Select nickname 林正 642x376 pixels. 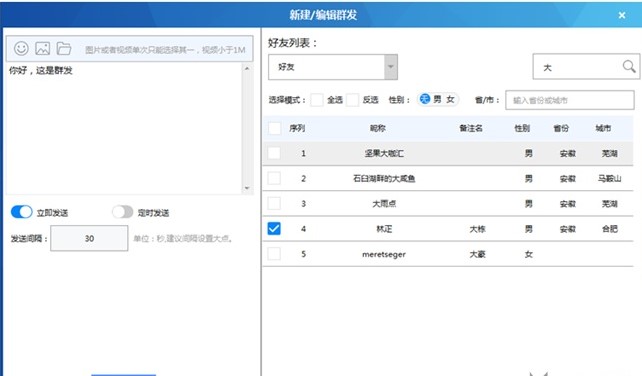(384, 229)
